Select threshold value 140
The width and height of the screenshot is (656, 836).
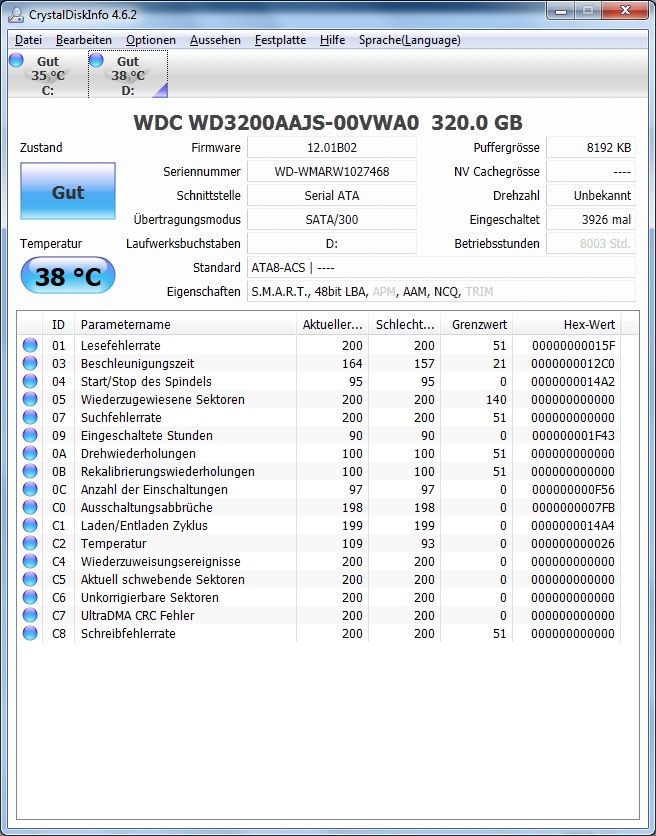(495, 399)
